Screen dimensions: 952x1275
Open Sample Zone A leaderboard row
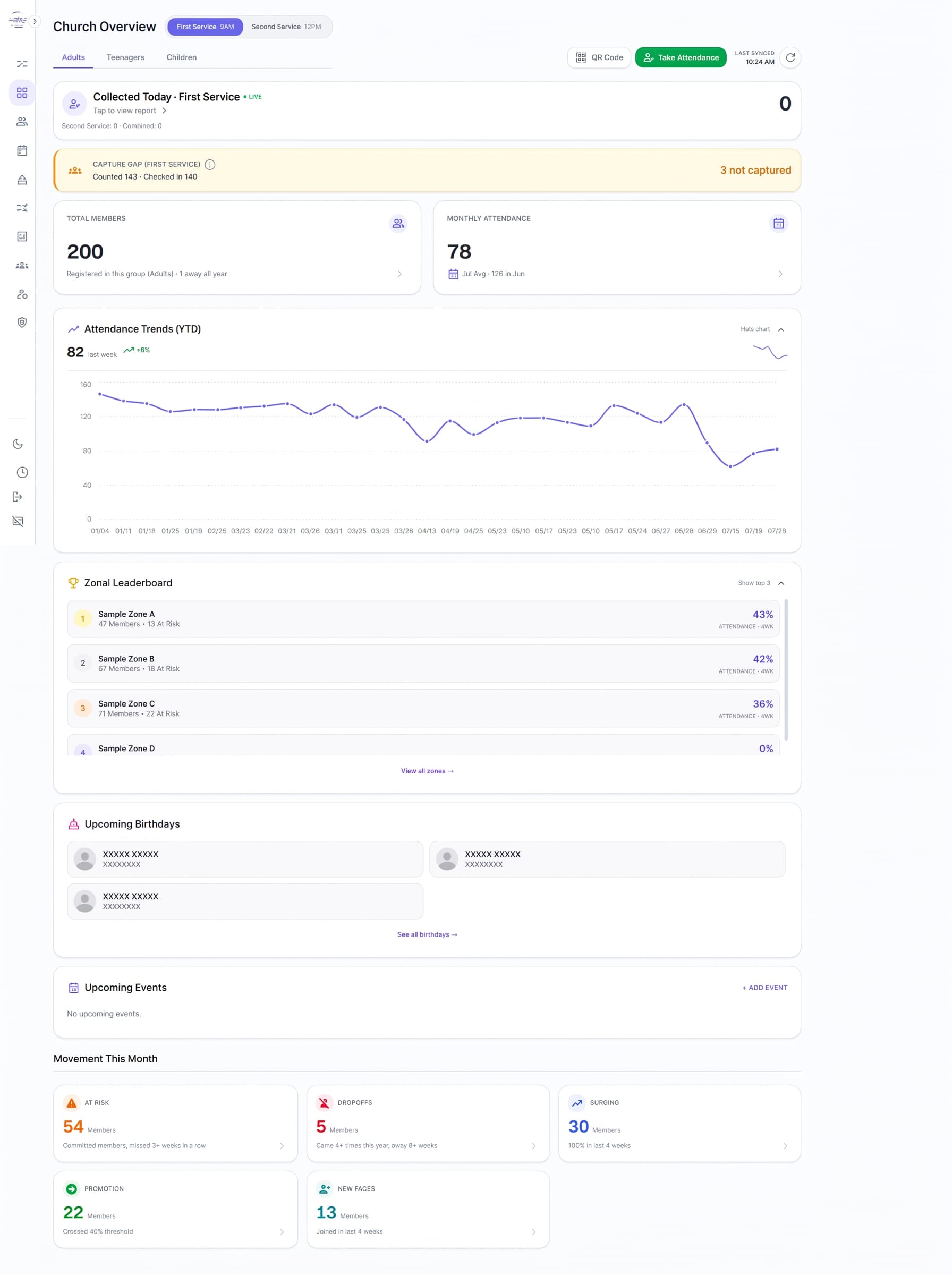click(423, 619)
